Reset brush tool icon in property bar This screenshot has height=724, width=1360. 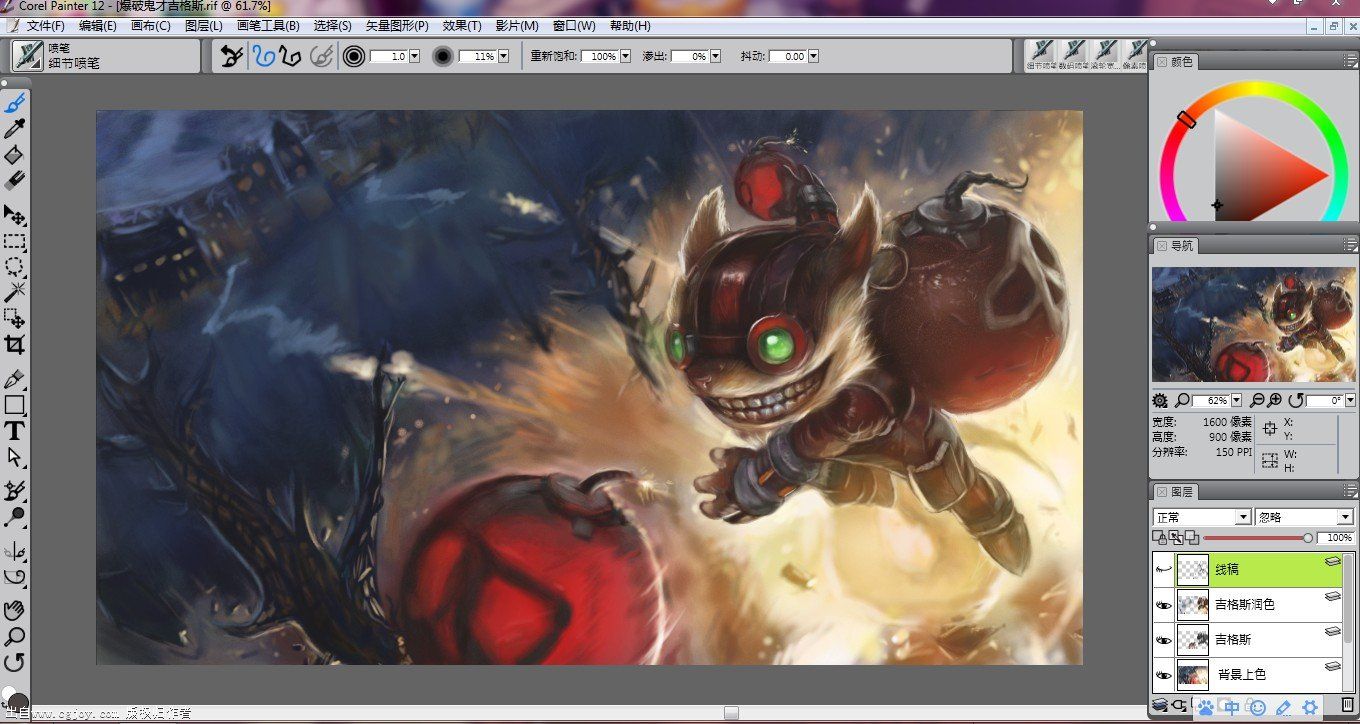coord(231,56)
